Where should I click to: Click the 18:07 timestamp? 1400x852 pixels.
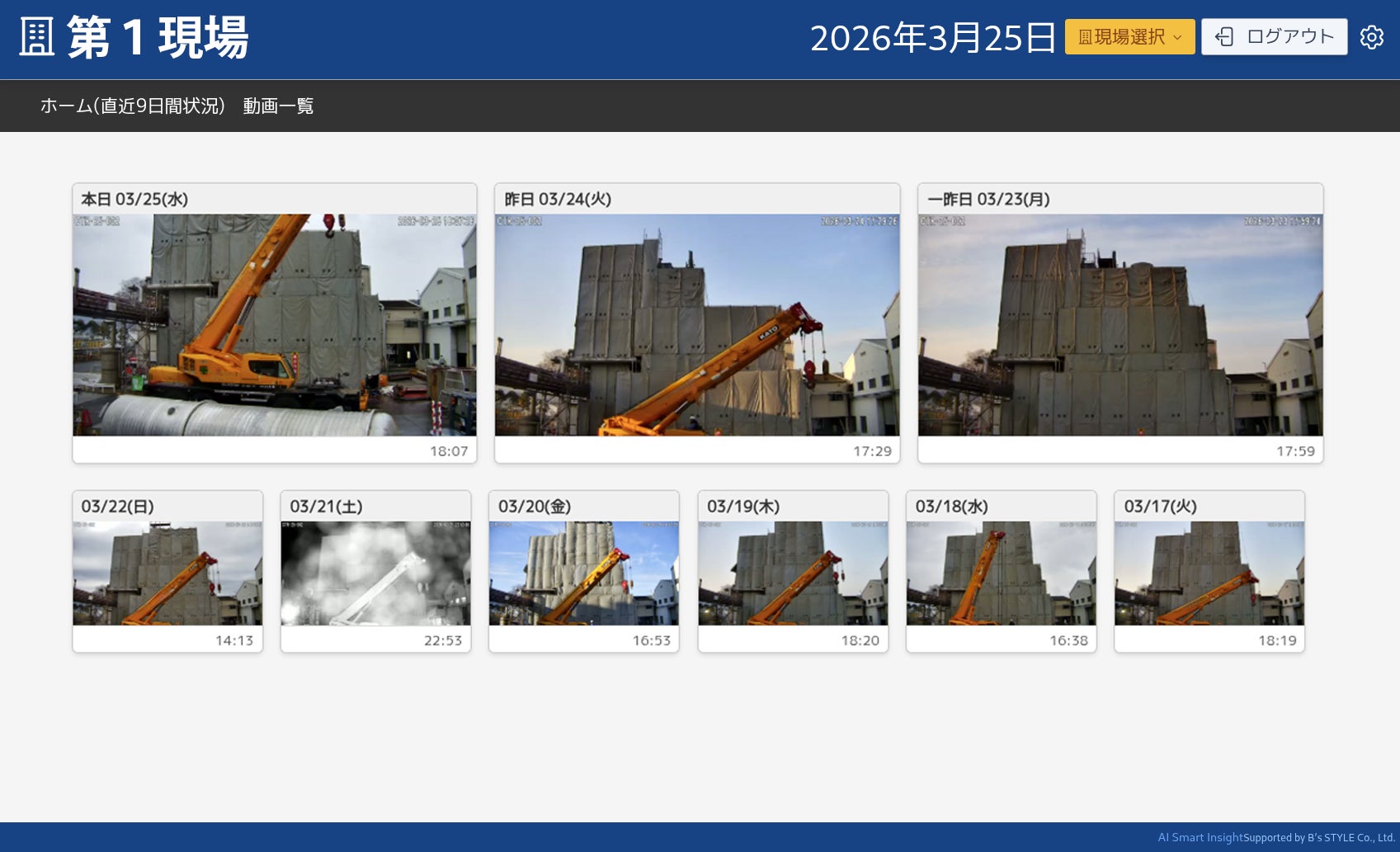coord(449,451)
